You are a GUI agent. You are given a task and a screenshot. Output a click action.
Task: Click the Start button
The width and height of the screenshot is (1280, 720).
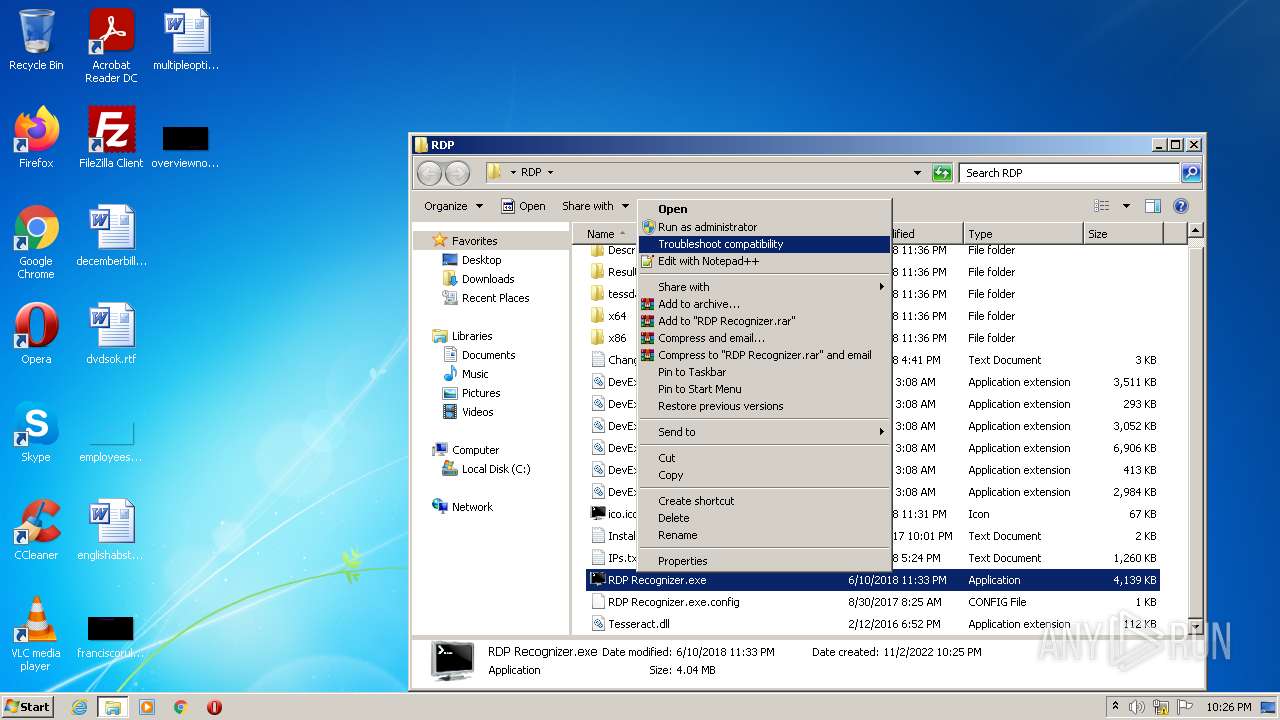click(x=28, y=706)
